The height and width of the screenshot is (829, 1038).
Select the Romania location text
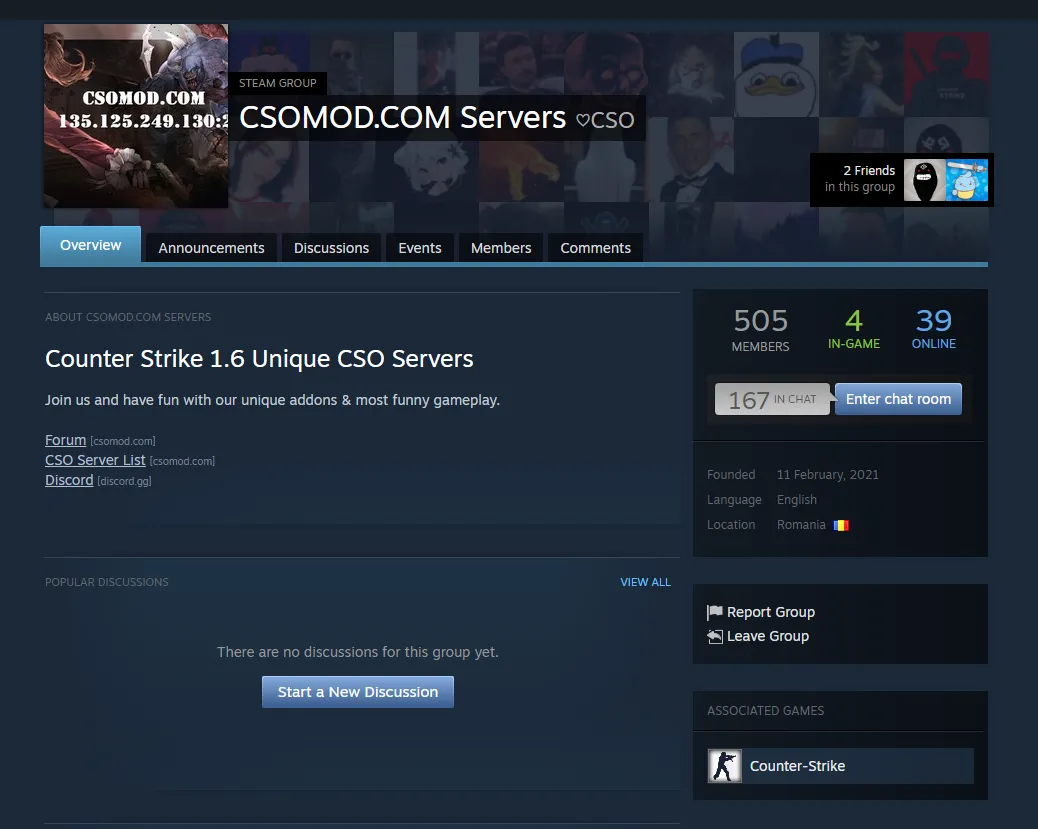[801, 525]
